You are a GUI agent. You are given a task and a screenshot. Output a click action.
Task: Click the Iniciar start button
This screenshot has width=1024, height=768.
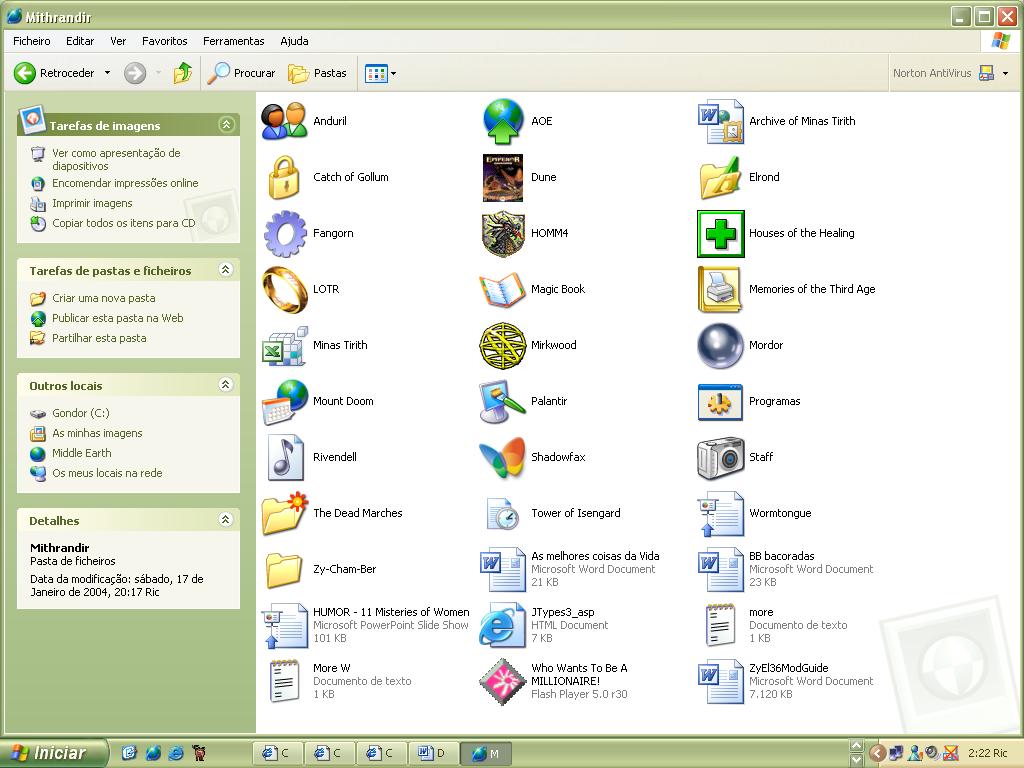pyautogui.click(x=54, y=754)
